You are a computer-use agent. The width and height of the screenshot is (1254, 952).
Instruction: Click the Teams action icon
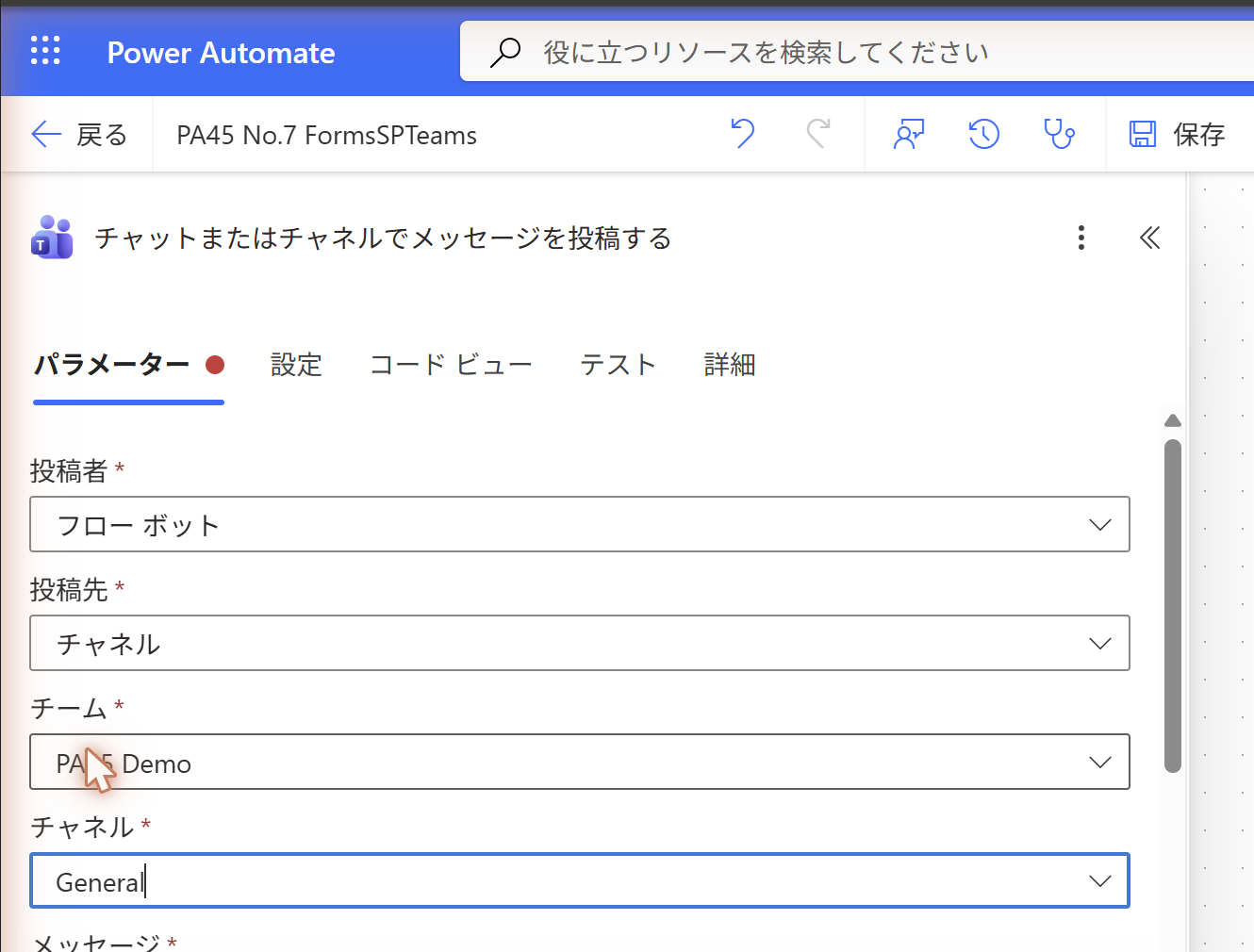[52, 238]
